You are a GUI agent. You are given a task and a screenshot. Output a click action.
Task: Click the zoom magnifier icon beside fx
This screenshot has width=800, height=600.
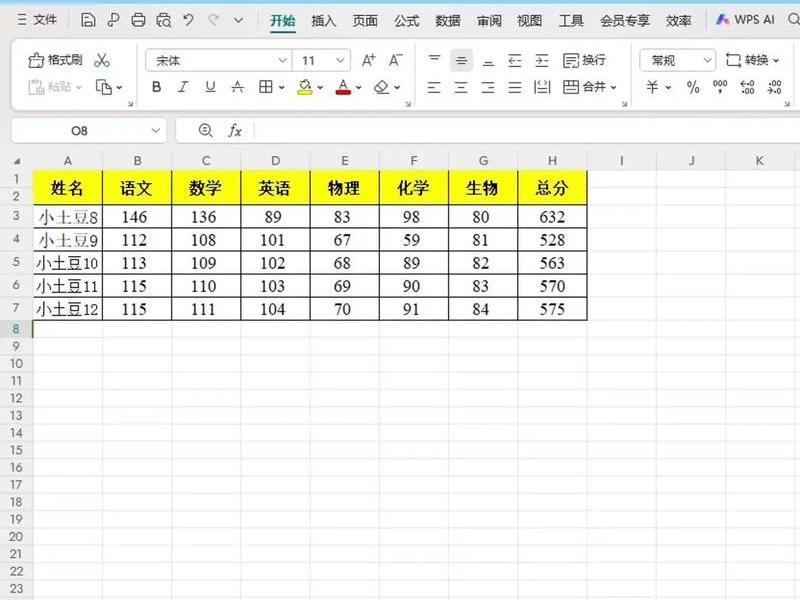coord(206,131)
